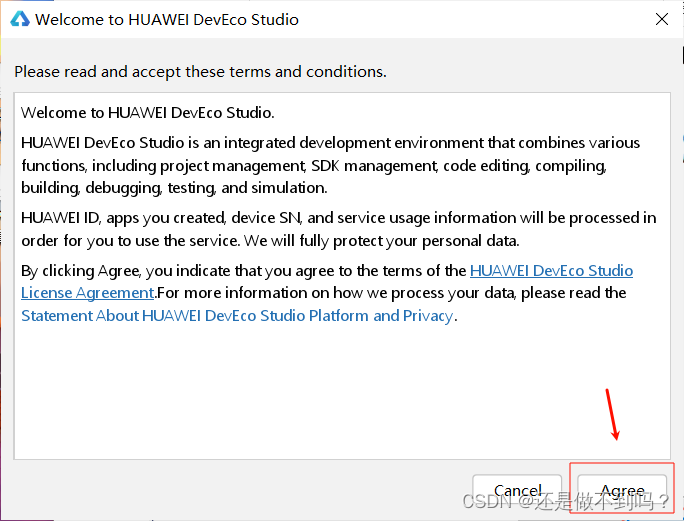
Task: Click the text 'Please read and accept these terms and conditions.'
Action: tap(200, 72)
